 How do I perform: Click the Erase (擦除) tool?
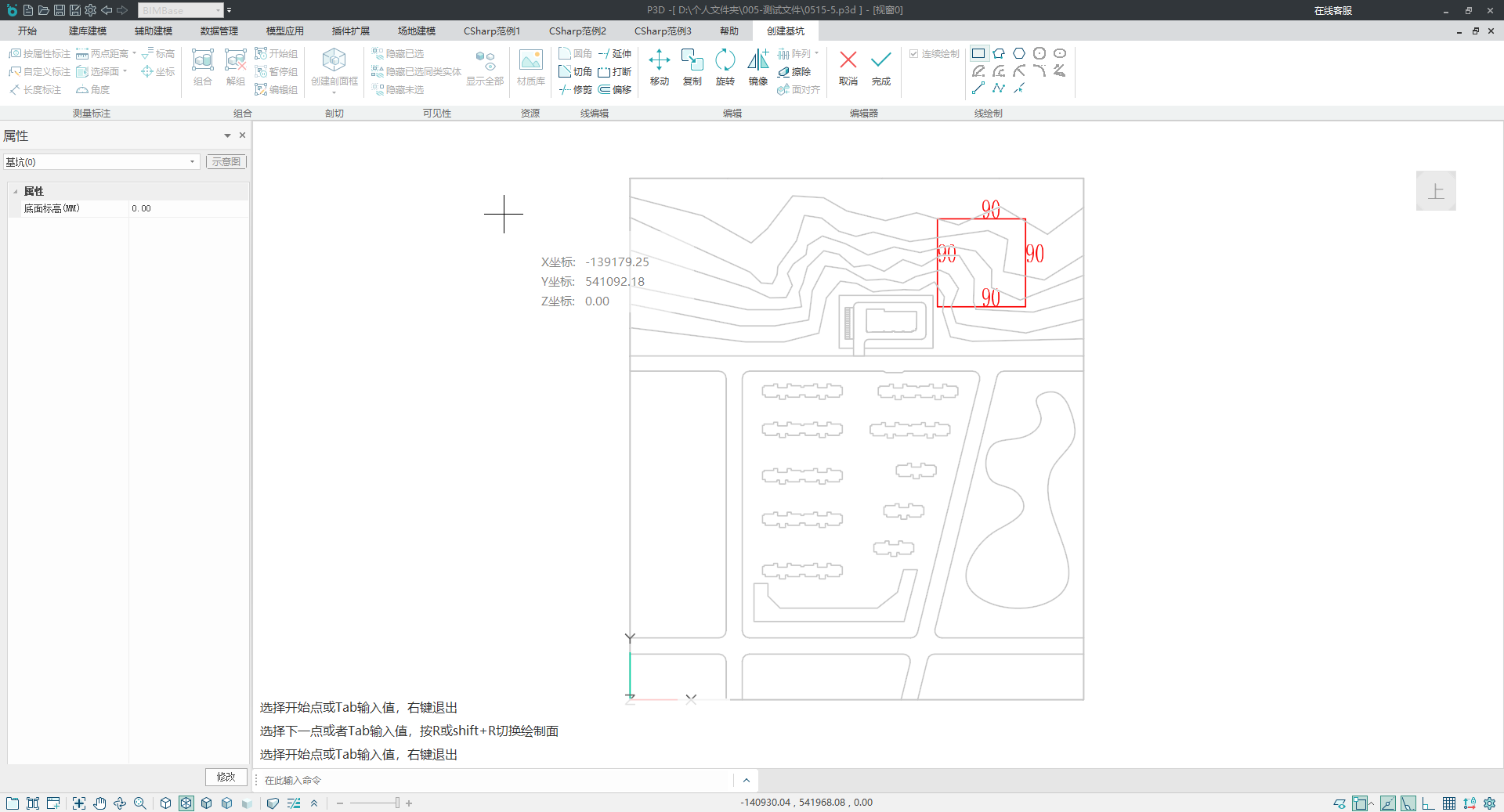click(794, 72)
